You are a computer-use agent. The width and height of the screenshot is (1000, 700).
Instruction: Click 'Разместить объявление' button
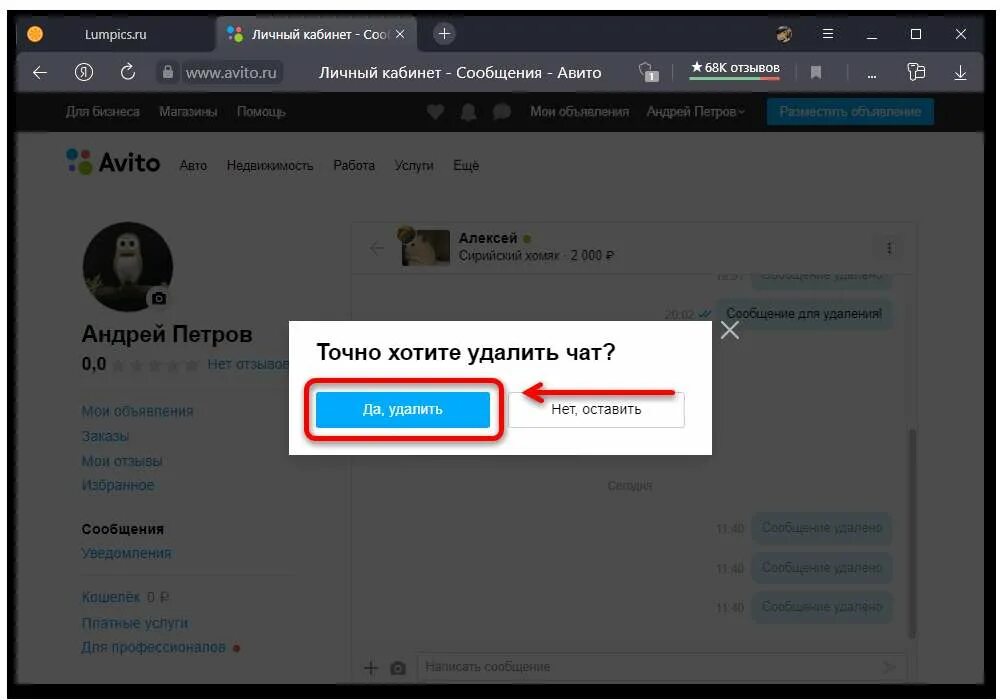850,112
